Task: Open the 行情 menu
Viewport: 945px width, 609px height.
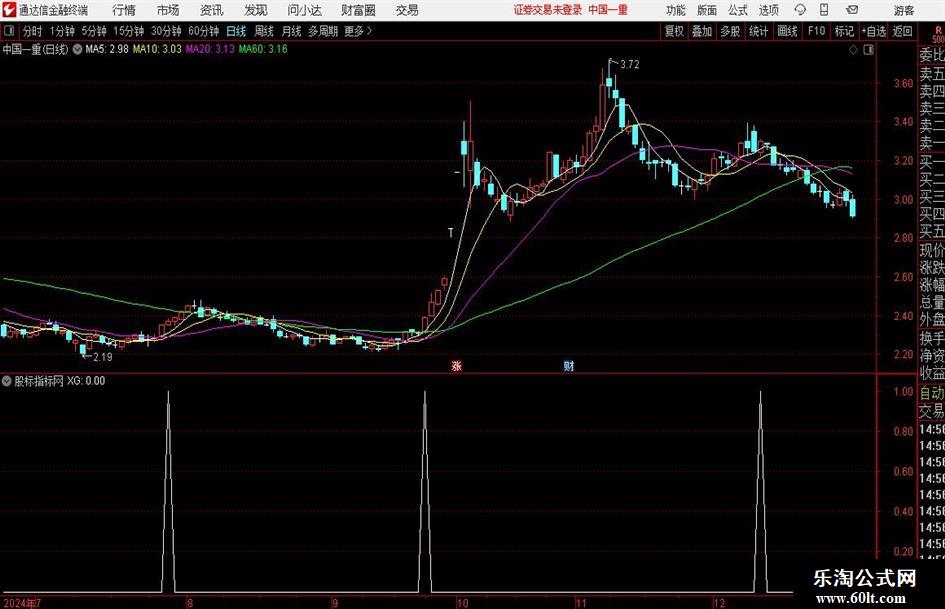Action: click(x=124, y=10)
